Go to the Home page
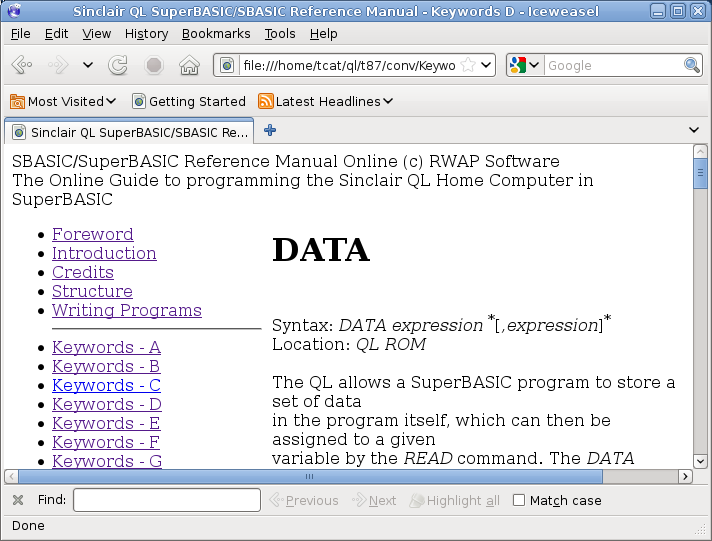The height and width of the screenshot is (541, 712). point(189,65)
